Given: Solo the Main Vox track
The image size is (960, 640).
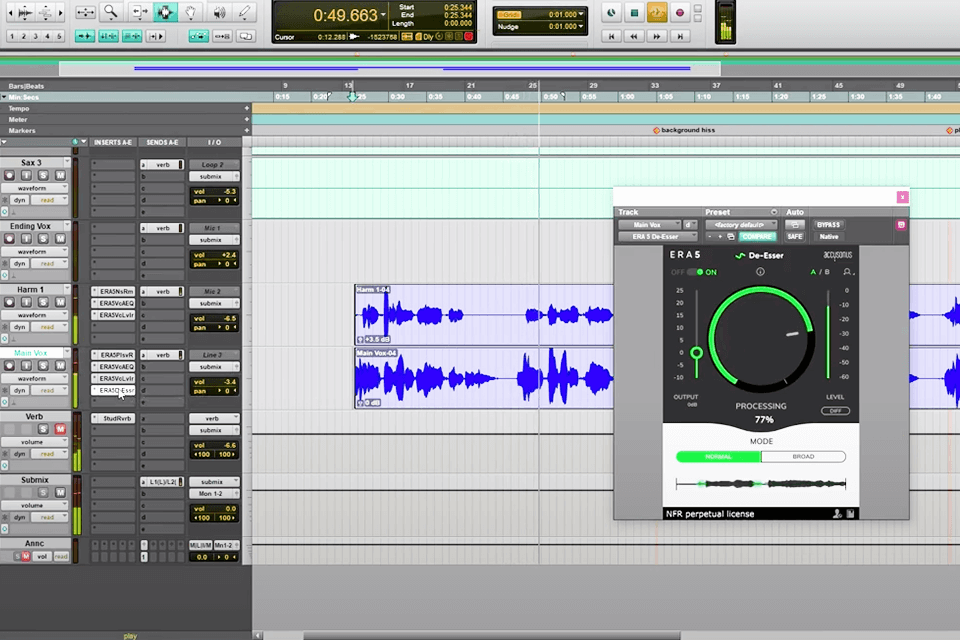Looking at the screenshot, I should [44, 365].
